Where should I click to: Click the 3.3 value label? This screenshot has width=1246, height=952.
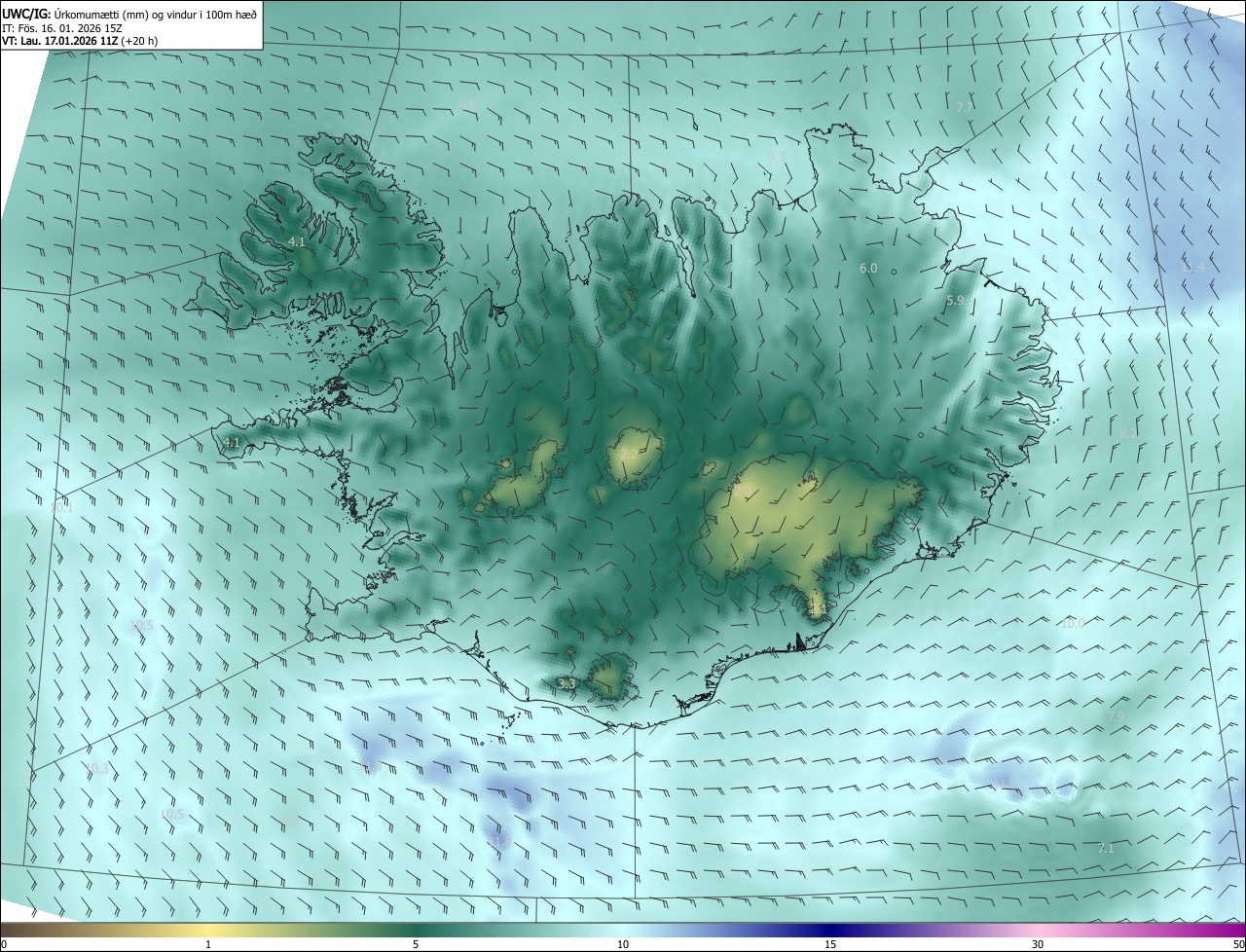[x=568, y=684]
